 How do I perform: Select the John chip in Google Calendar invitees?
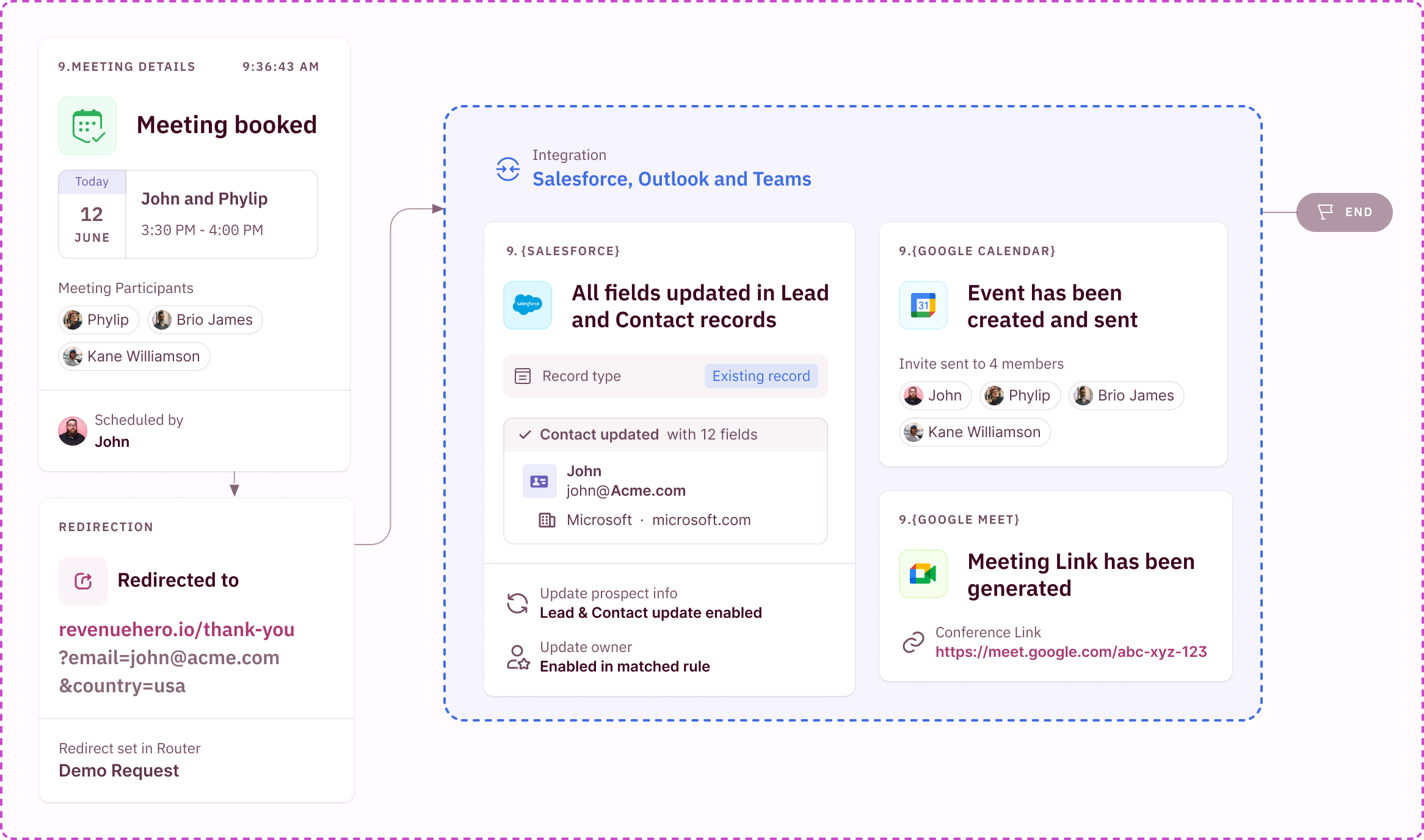[935, 396]
